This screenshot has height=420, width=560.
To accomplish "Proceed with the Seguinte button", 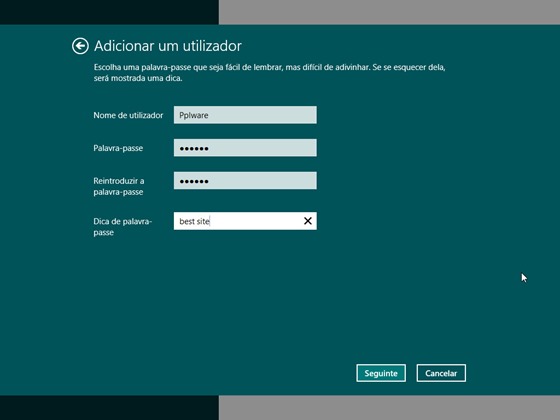I will coord(381,373).
